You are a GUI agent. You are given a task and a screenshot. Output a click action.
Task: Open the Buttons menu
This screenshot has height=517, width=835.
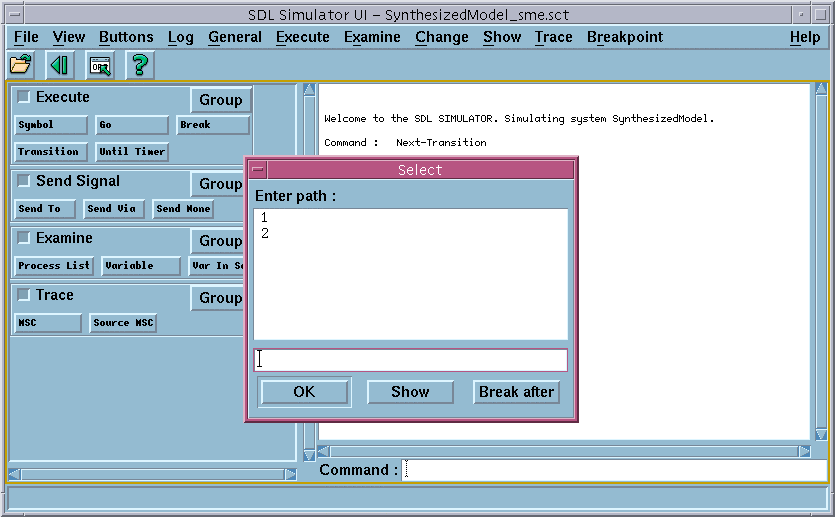(126, 37)
